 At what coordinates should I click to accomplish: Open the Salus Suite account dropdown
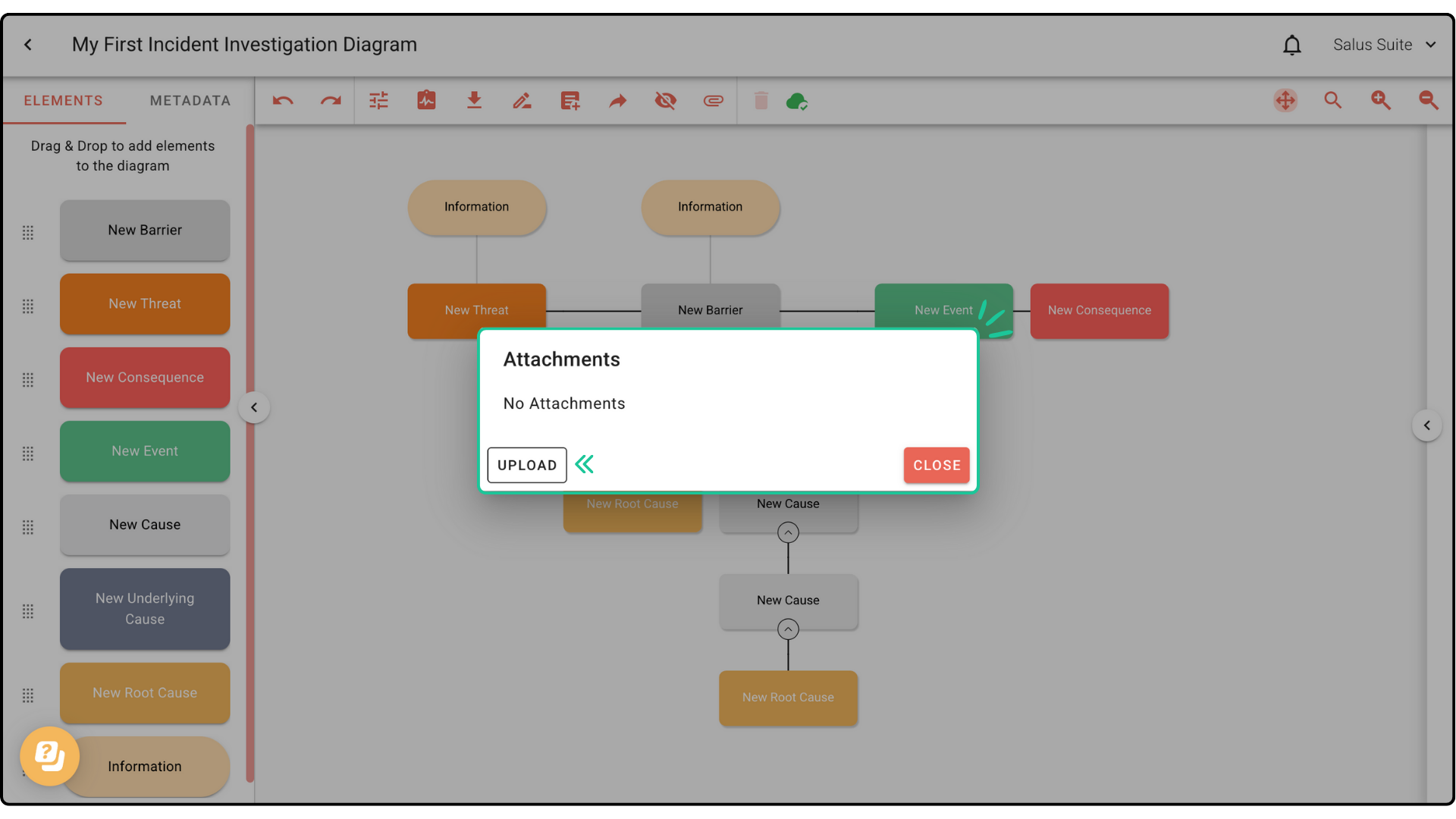[x=1384, y=45]
